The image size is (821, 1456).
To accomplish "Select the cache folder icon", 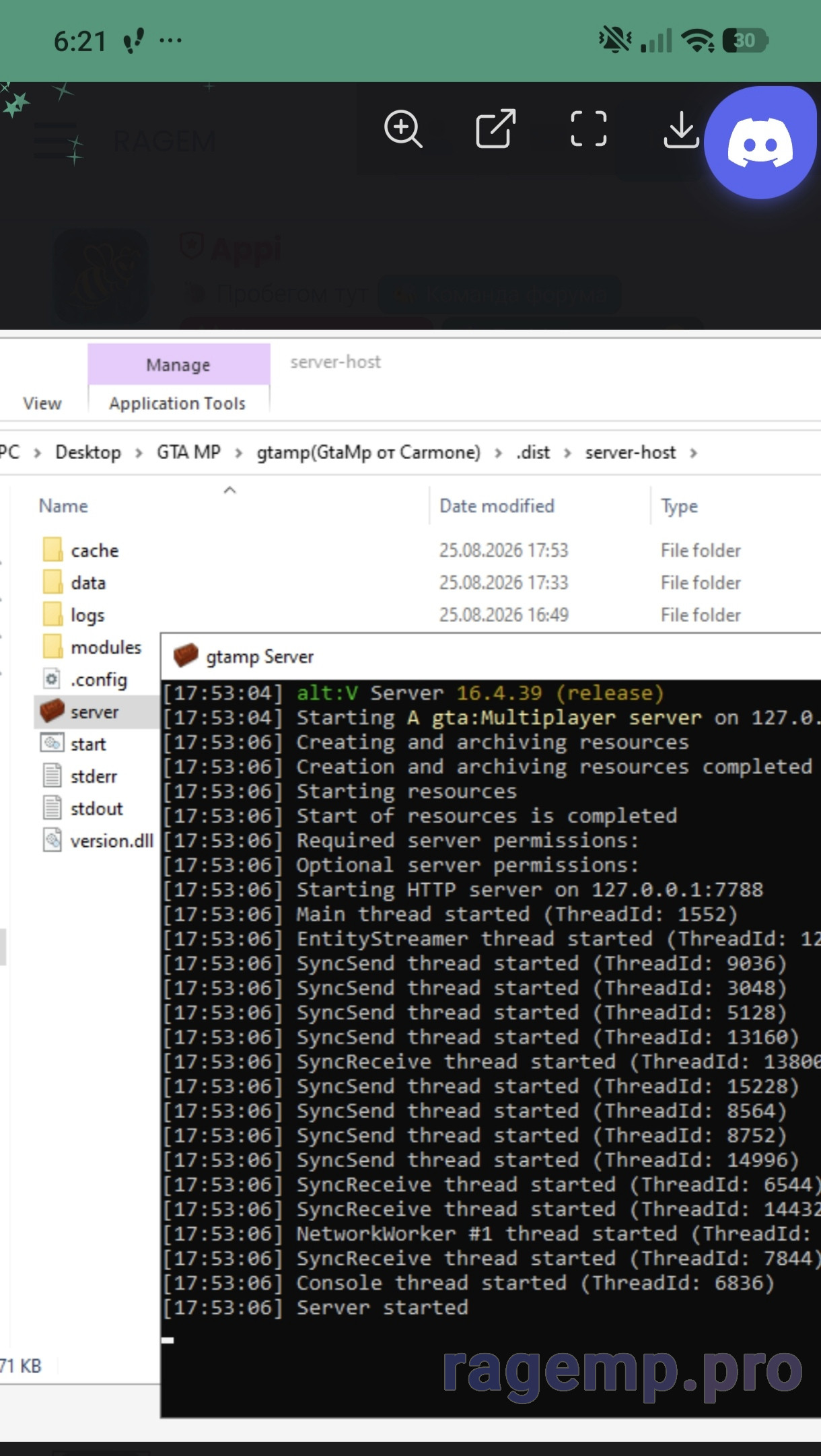I will [x=52, y=549].
